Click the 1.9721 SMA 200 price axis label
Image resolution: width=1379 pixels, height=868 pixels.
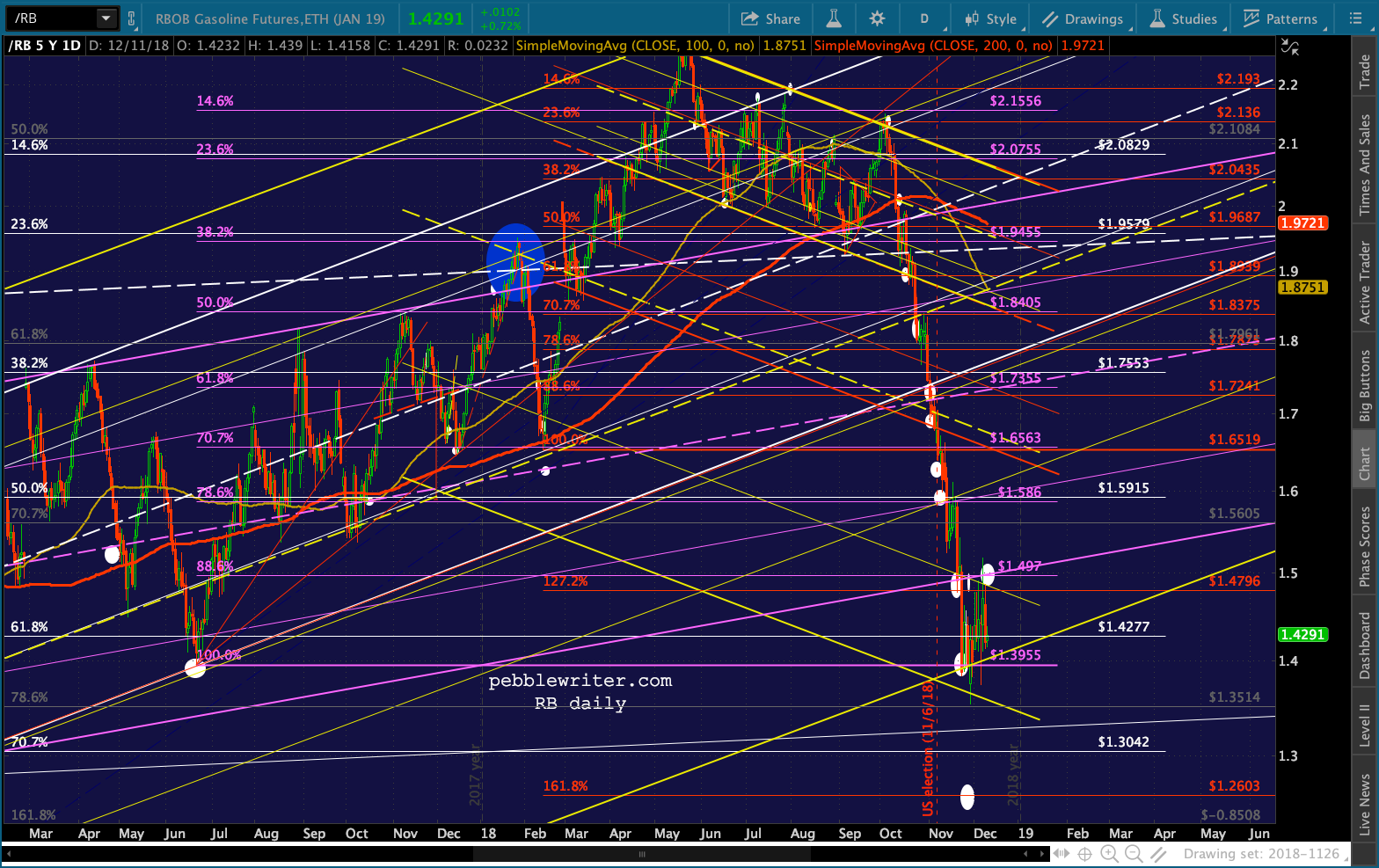pyautogui.click(x=1302, y=223)
